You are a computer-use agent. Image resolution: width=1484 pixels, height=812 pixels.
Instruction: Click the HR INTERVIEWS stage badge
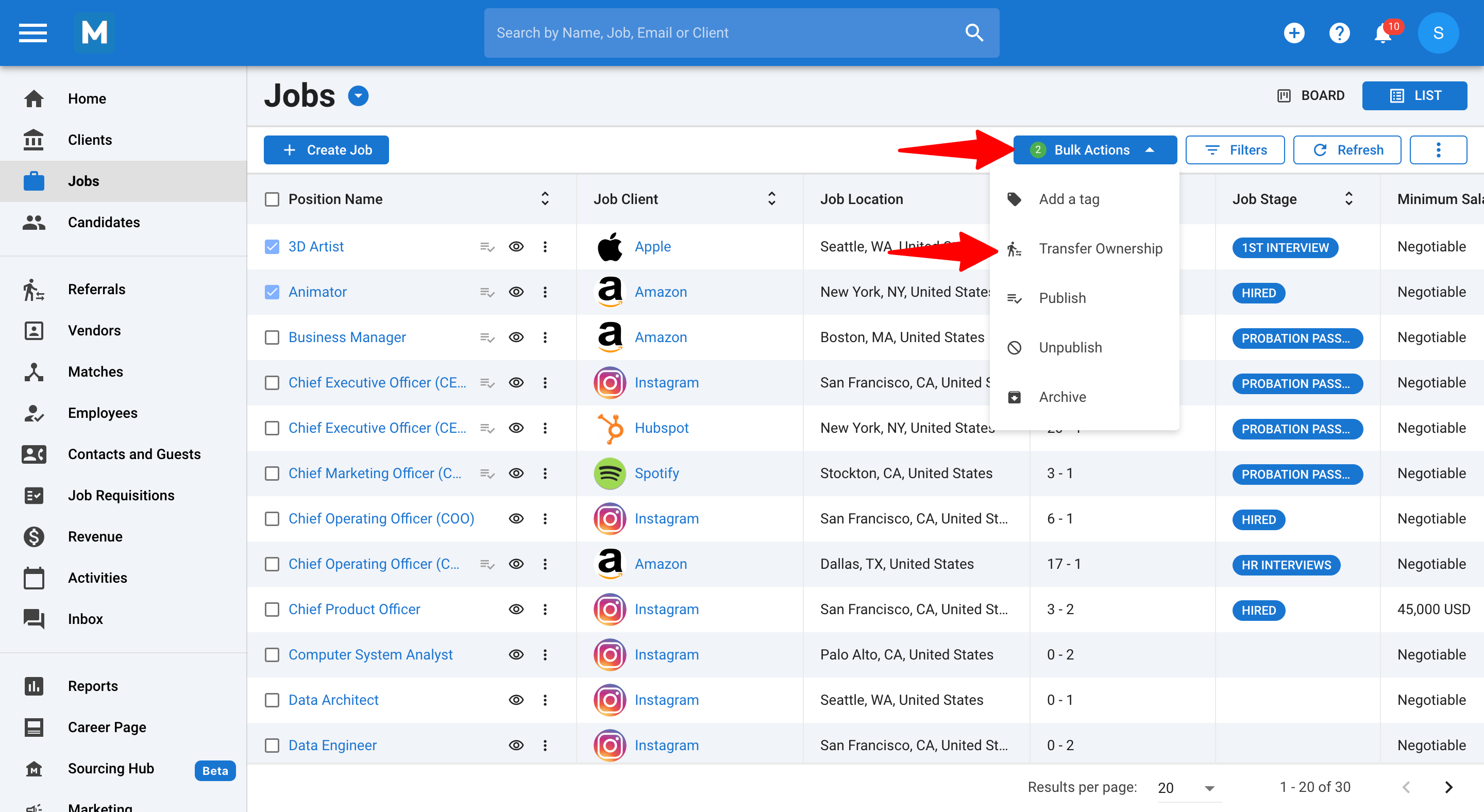tap(1286, 565)
